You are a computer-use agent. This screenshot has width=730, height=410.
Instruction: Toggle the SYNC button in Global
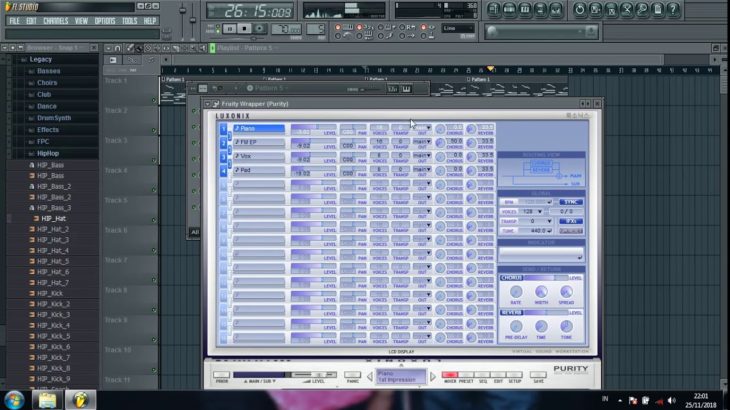point(571,202)
